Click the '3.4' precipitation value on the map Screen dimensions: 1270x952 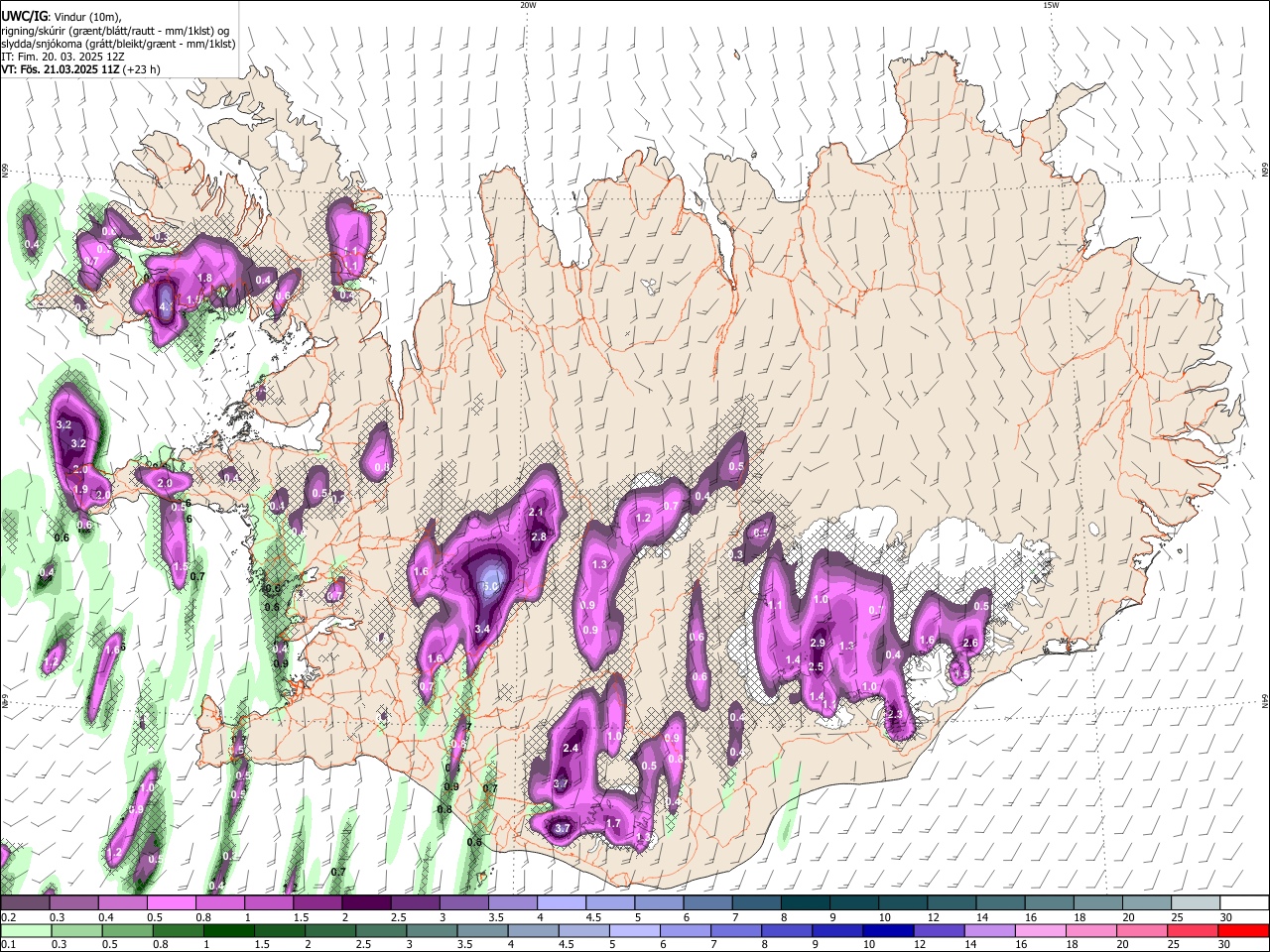point(483,629)
